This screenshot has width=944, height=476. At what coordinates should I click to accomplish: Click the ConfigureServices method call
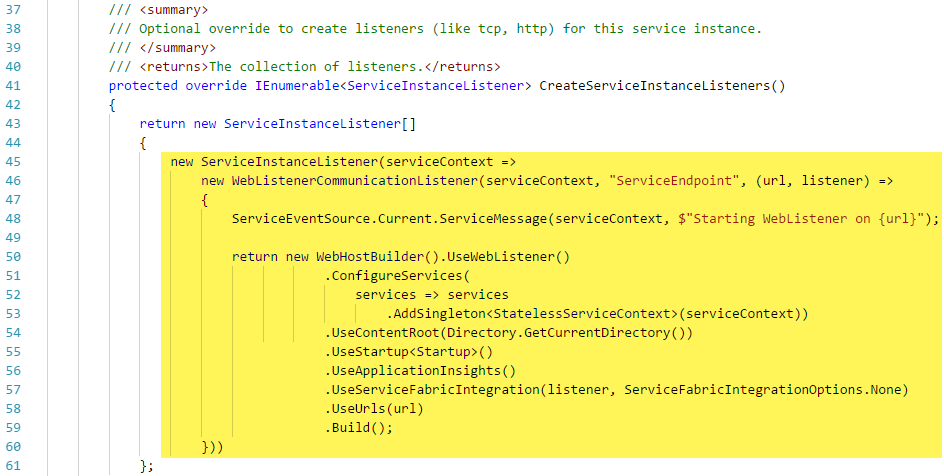pyautogui.click(x=397, y=276)
